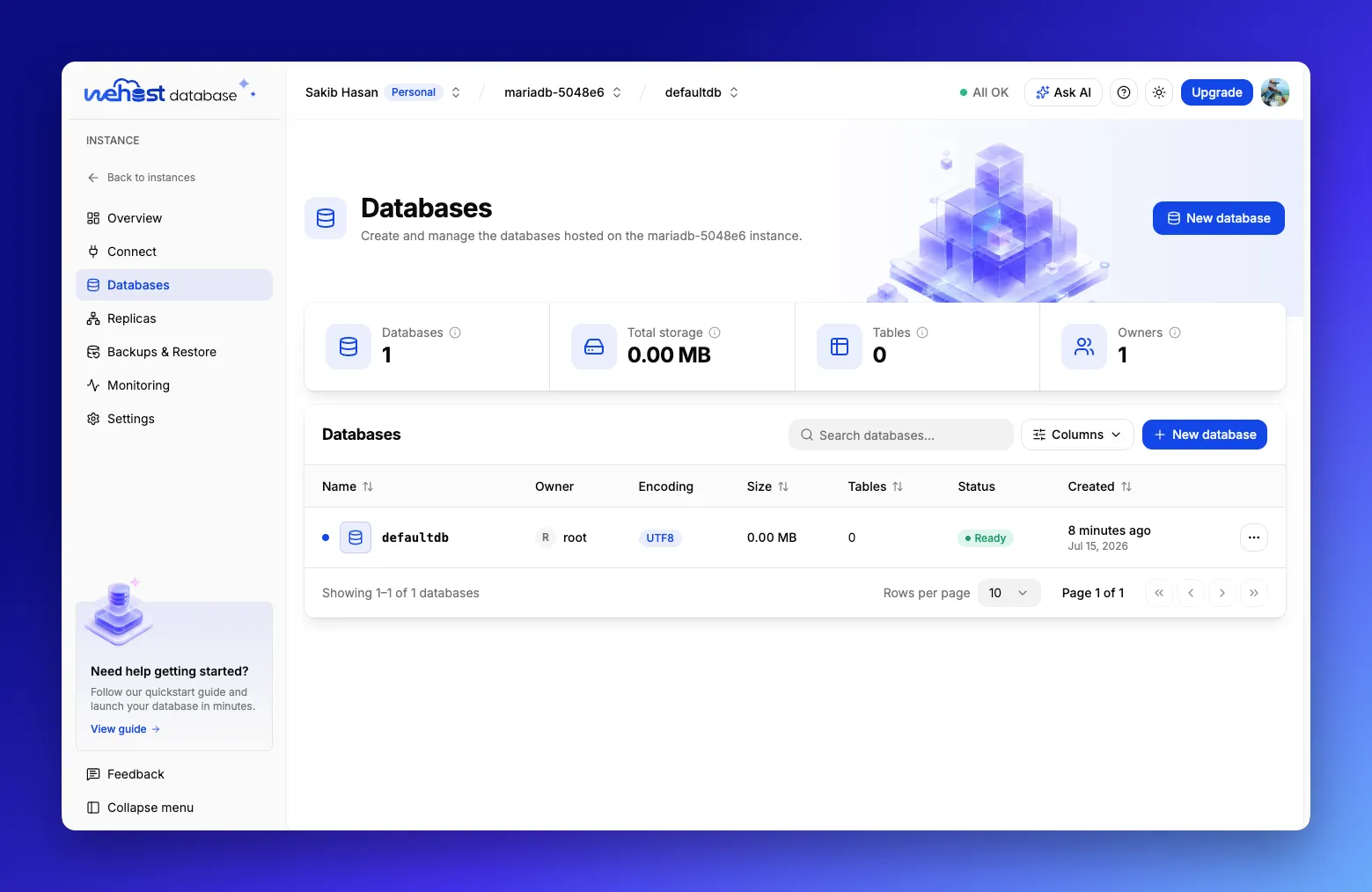1372x892 pixels.
Task: Open Connect in the sidebar
Action: pos(174,252)
